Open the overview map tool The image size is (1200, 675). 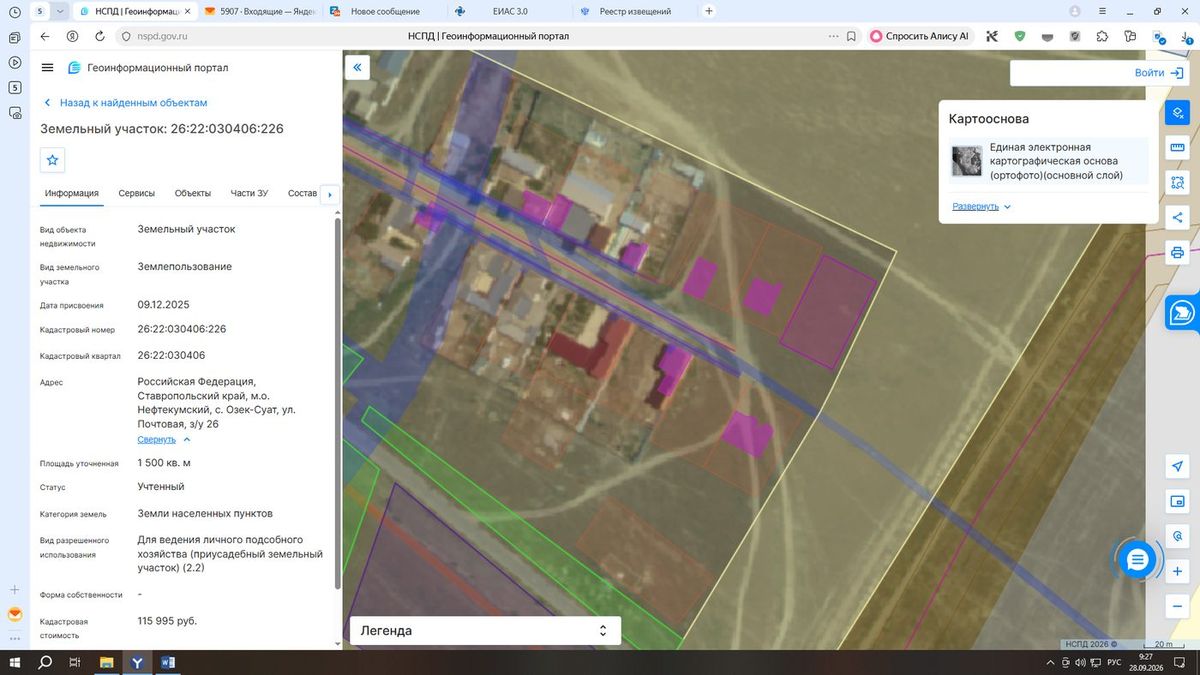coord(1177,501)
